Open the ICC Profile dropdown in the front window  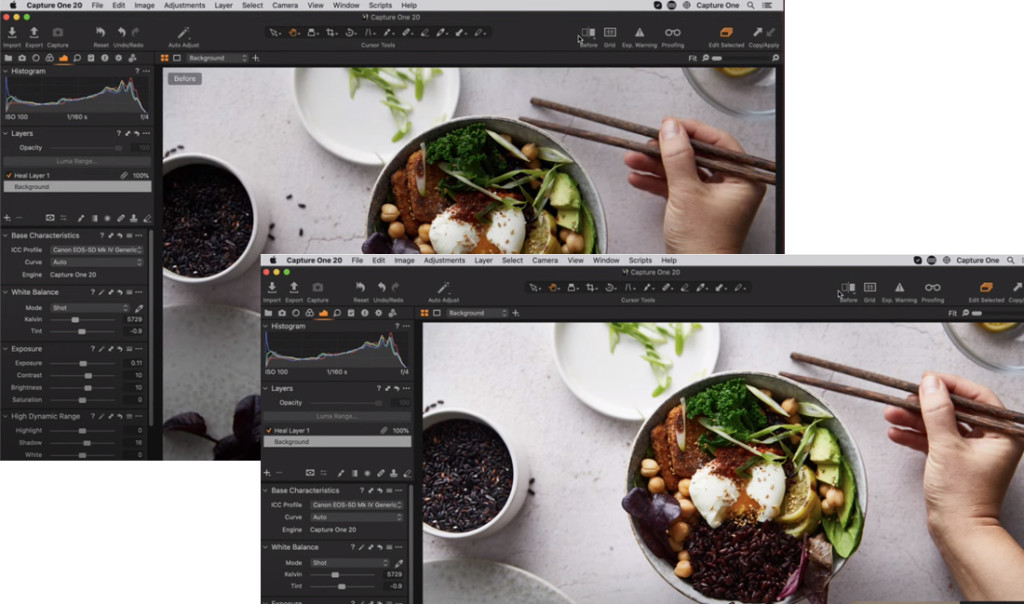pos(357,505)
